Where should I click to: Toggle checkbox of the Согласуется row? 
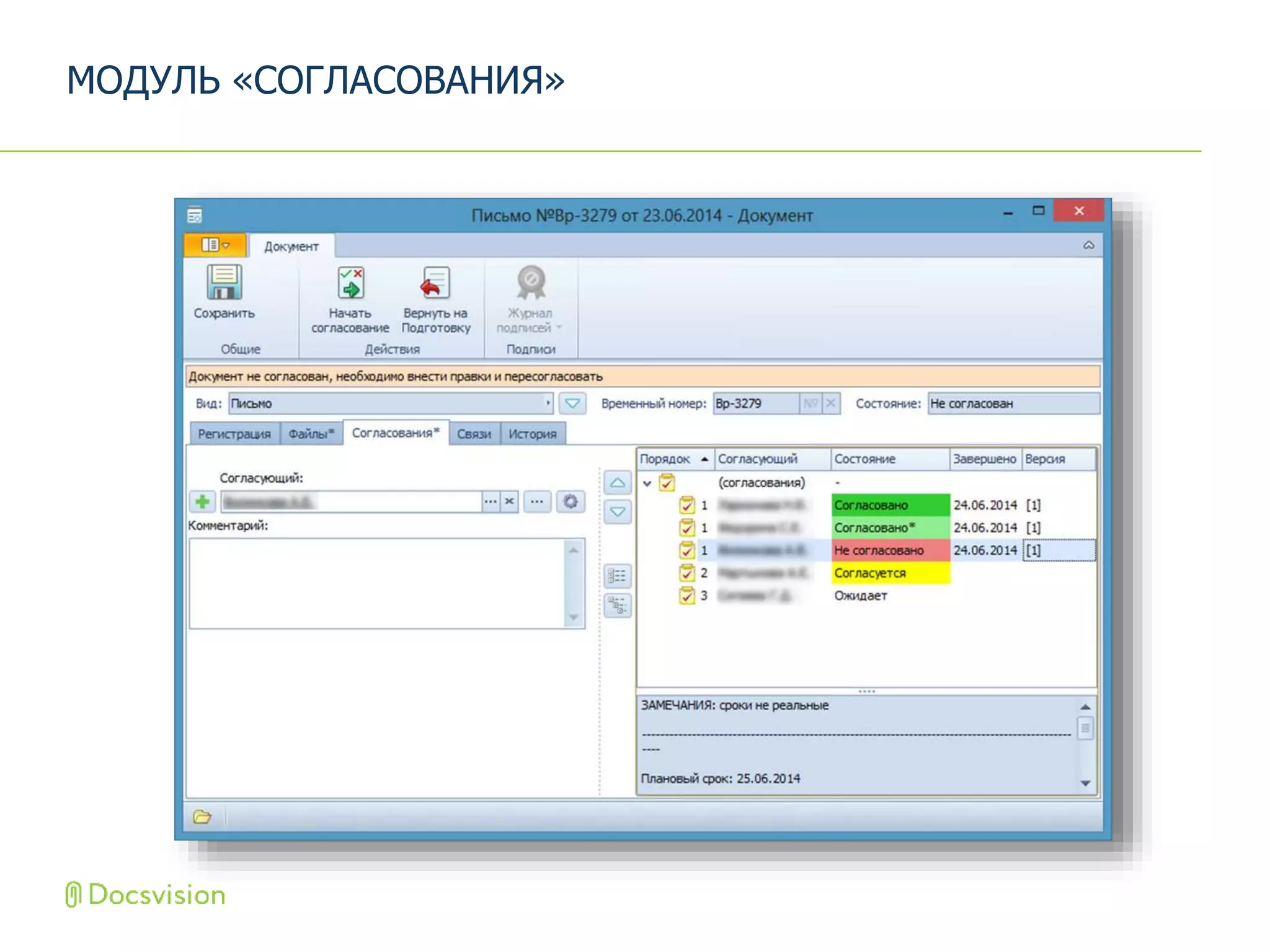pyautogui.click(x=686, y=573)
